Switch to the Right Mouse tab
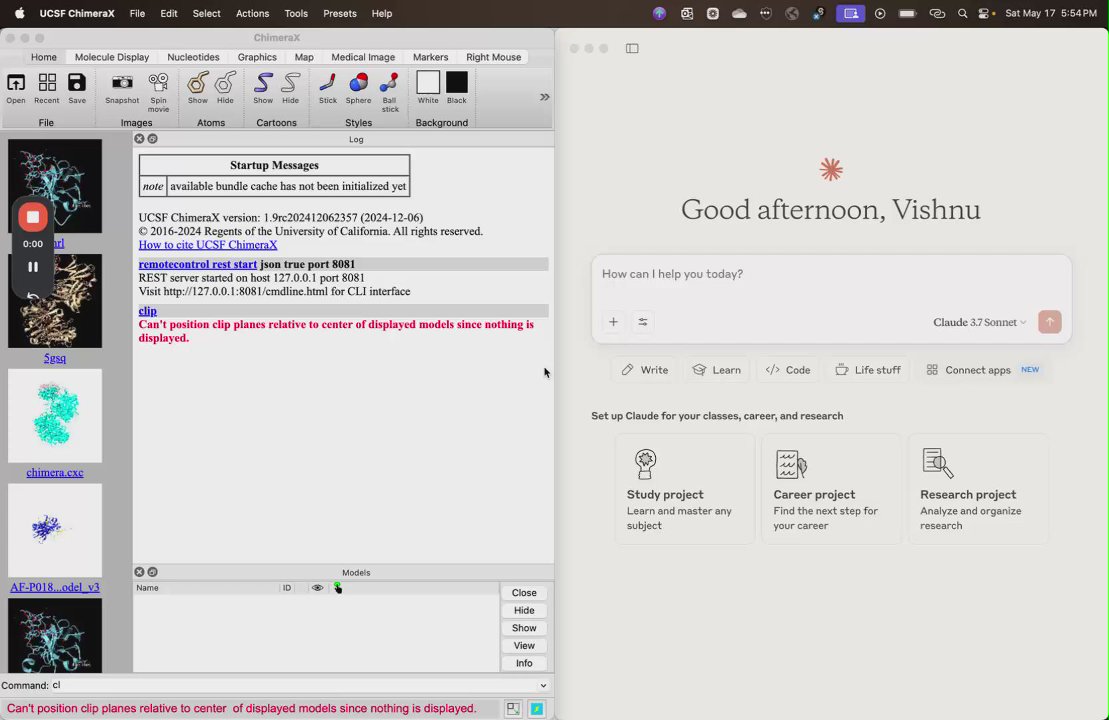The height and width of the screenshot is (720, 1109). [x=494, y=57]
